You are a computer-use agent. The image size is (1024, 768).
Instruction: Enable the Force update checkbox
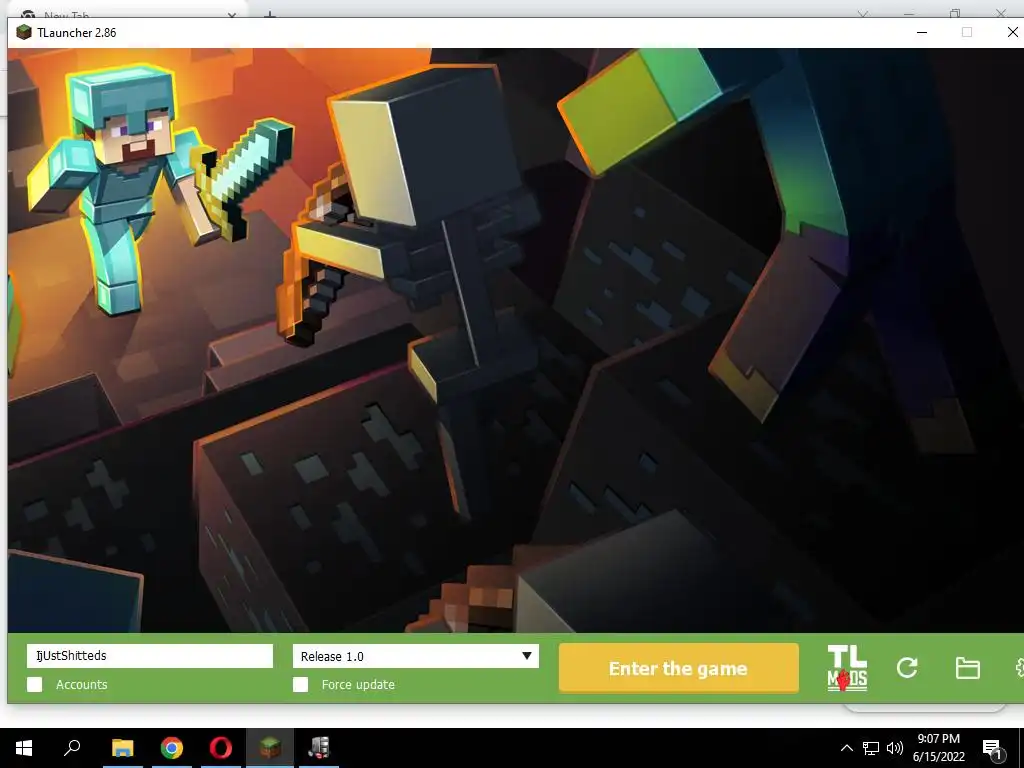[300, 684]
